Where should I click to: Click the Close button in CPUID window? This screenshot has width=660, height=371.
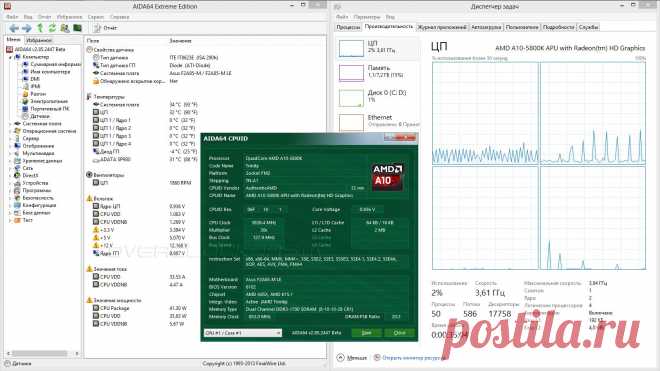(x=399, y=333)
